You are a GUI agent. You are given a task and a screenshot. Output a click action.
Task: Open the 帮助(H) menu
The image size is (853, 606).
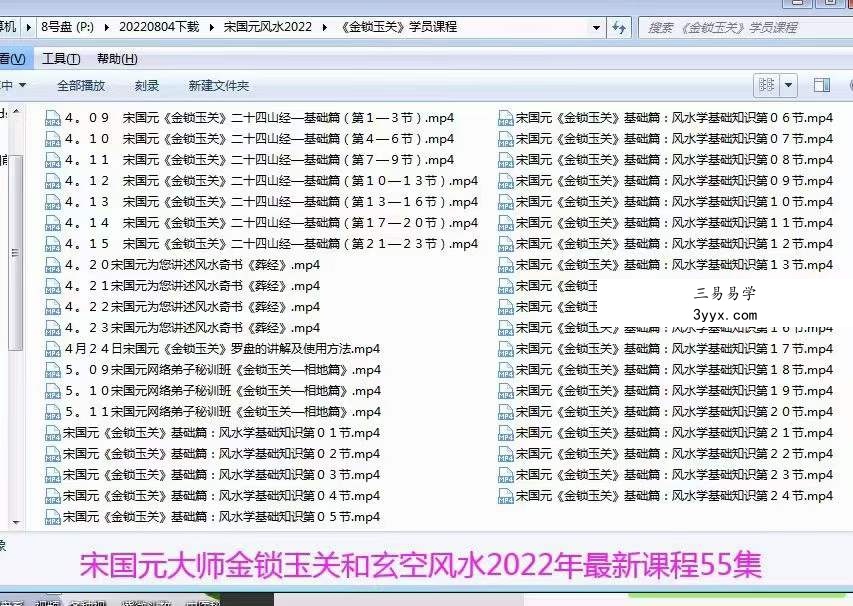(x=117, y=59)
